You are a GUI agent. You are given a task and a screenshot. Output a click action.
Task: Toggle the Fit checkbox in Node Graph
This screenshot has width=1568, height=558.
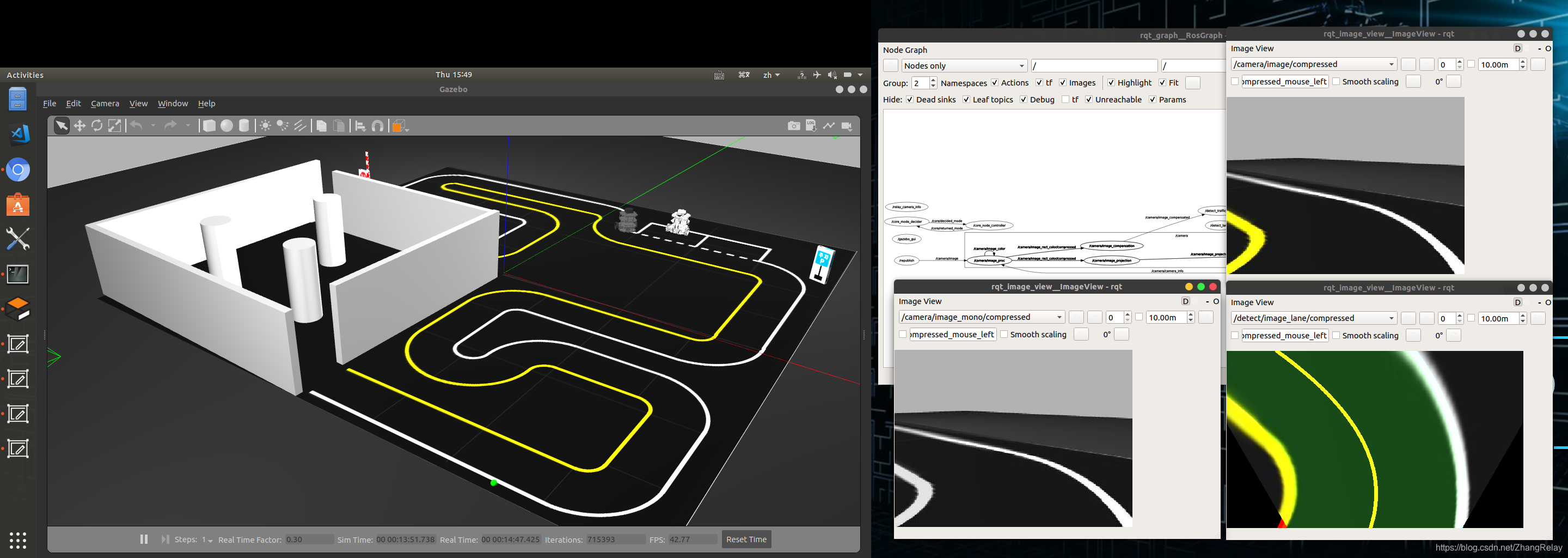1162,83
